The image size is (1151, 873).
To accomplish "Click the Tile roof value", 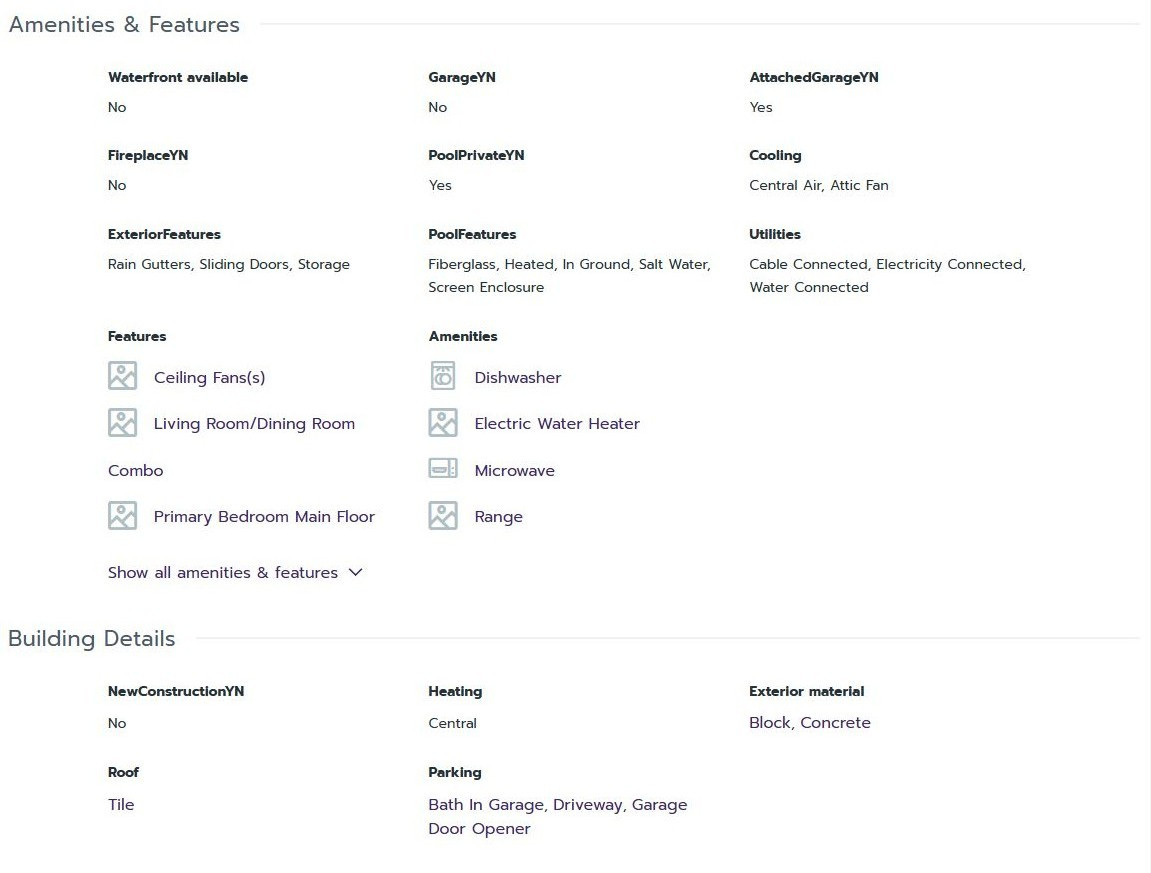I will 121,805.
